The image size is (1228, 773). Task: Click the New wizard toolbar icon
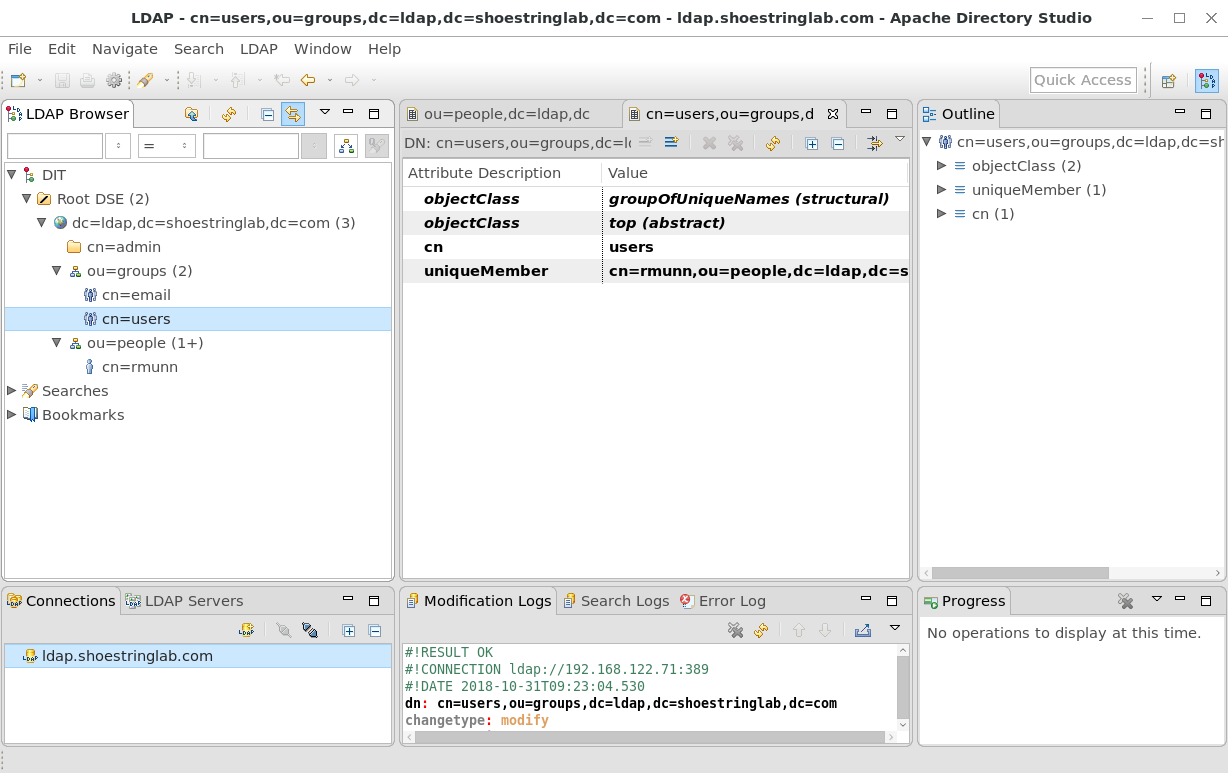[18, 80]
